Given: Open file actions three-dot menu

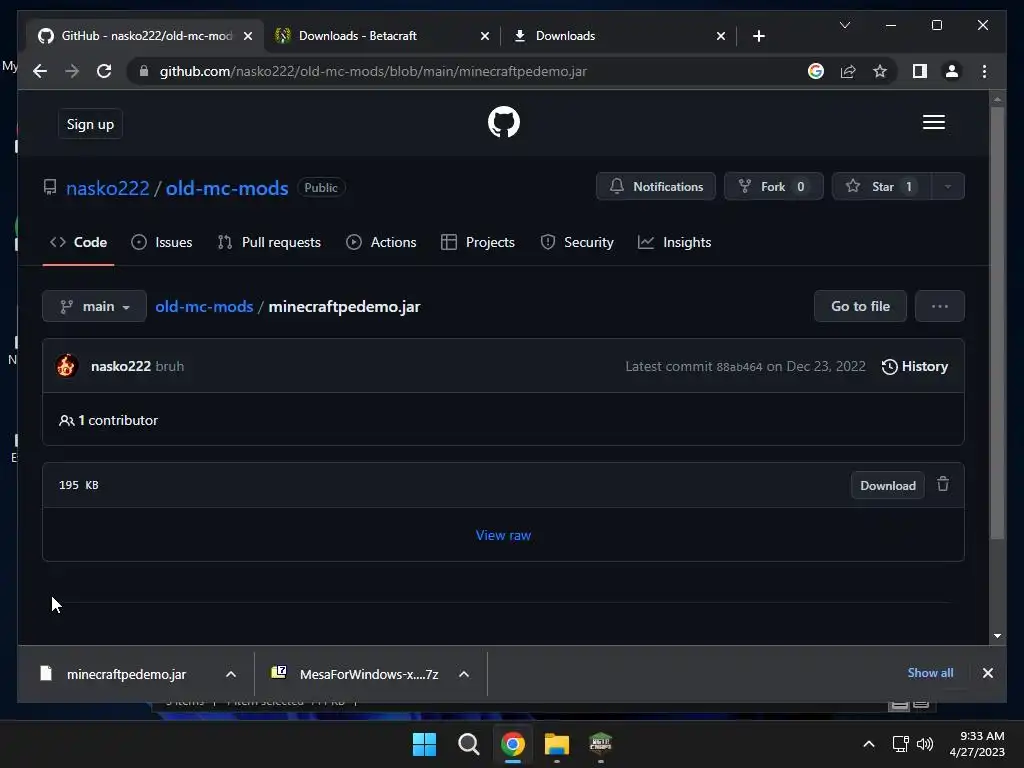Looking at the screenshot, I should [x=940, y=306].
